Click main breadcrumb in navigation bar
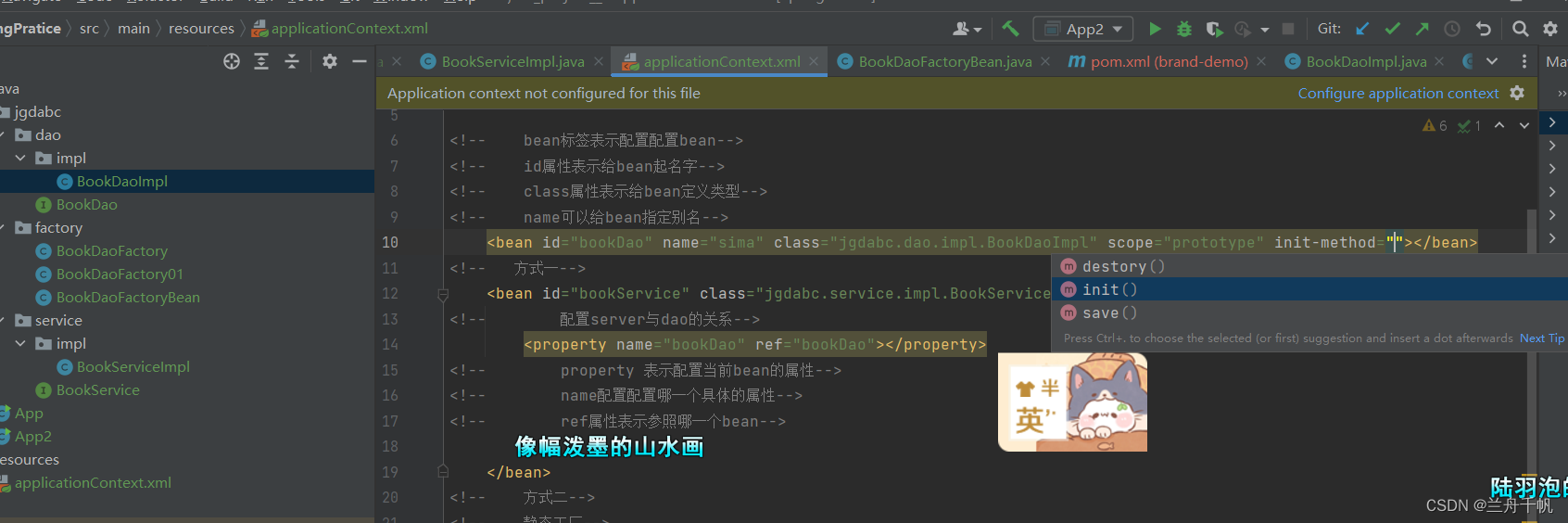The image size is (1568, 523). click(133, 29)
